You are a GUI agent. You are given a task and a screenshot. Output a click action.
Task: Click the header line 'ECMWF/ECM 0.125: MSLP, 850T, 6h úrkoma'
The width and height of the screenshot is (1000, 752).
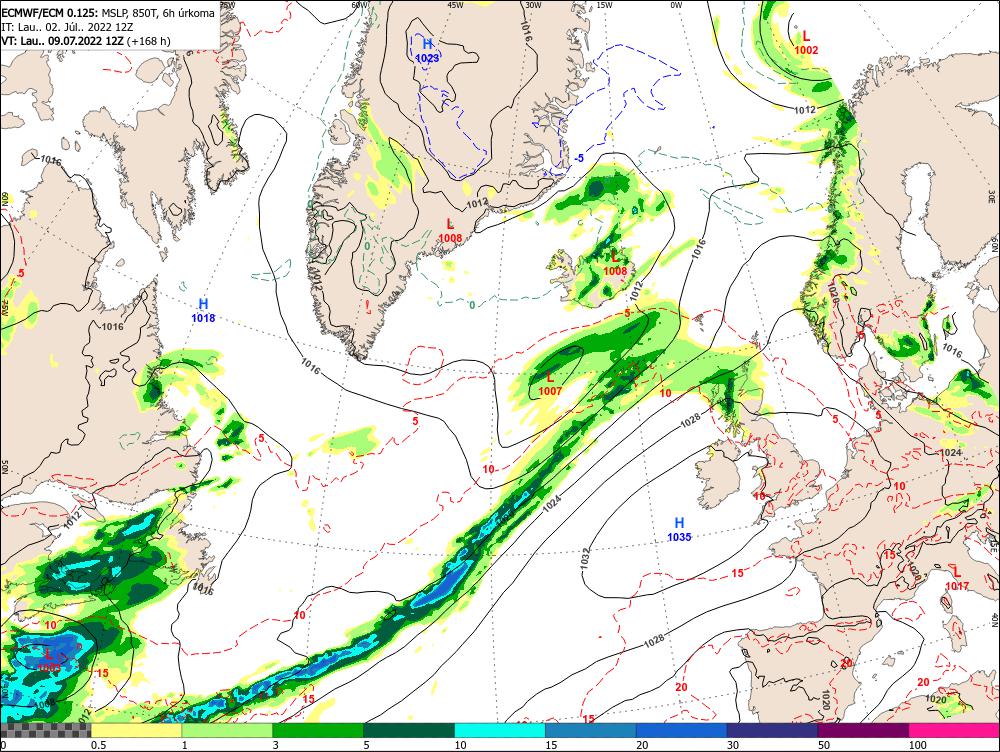(x=108, y=13)
